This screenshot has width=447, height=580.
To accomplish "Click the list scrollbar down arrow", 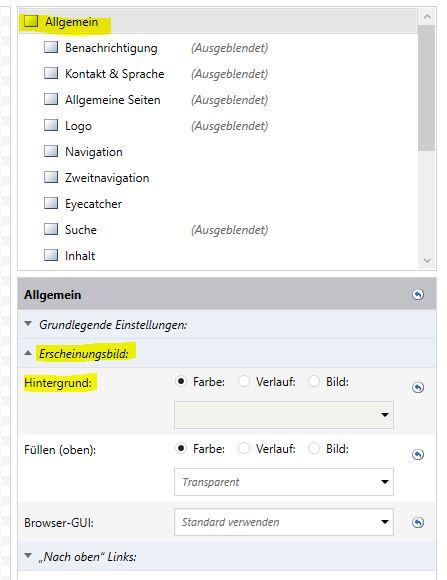I will [x=427, y=260].
